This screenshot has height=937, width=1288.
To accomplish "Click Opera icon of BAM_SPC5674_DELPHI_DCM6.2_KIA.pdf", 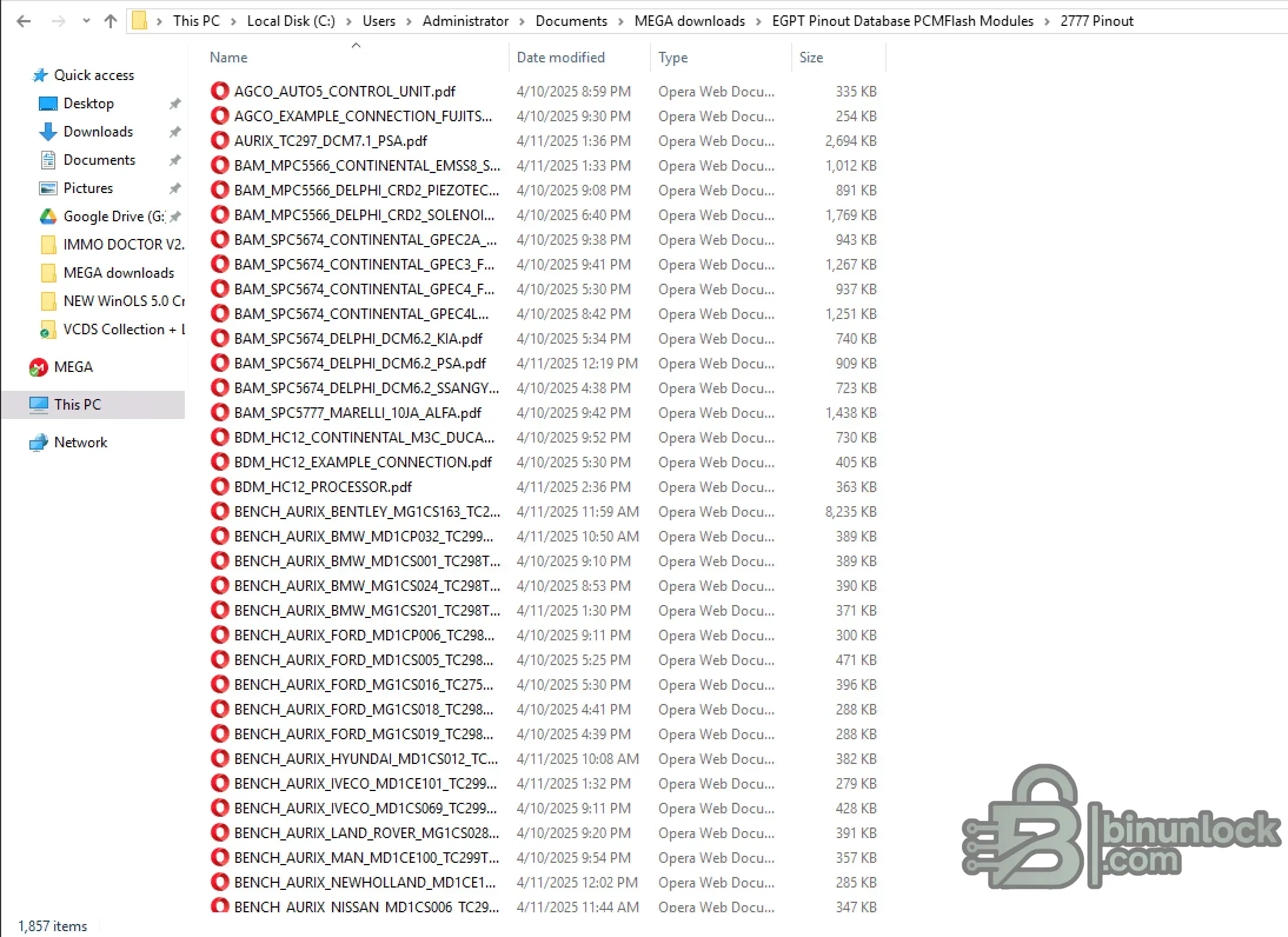I will tap(220, 338).
